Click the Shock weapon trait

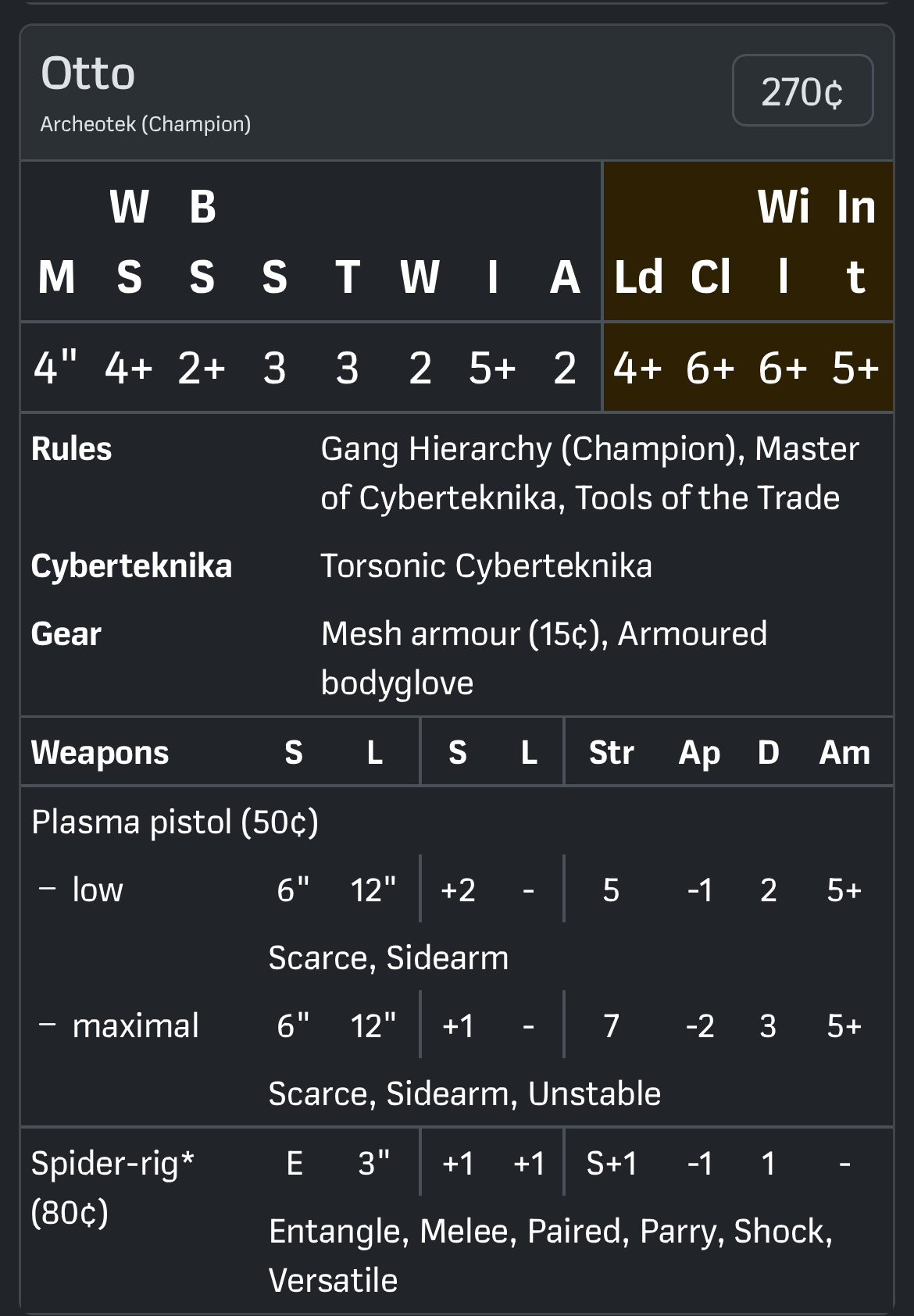(x=781, y=1232)
